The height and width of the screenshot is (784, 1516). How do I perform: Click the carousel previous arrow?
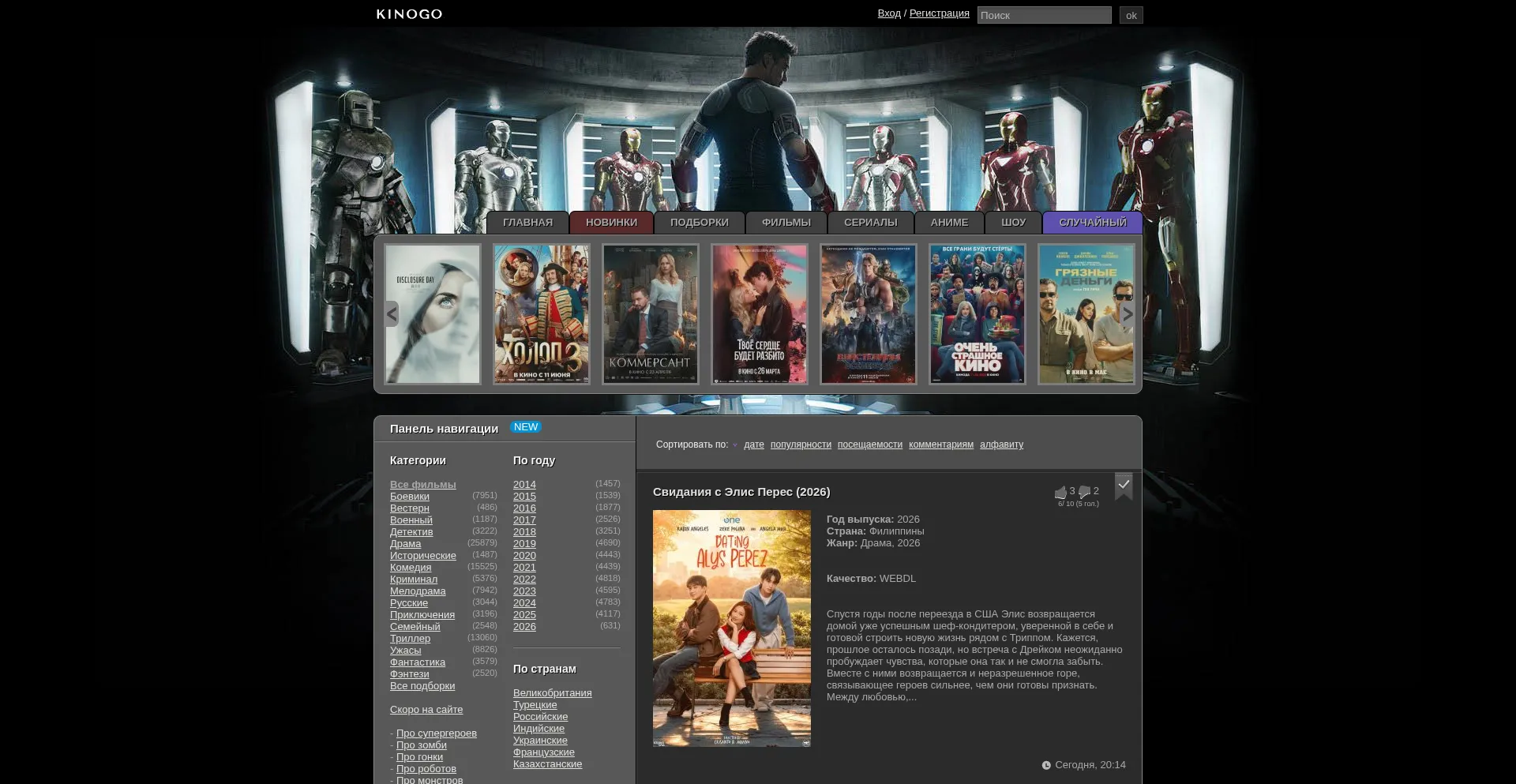coord(392,313)
